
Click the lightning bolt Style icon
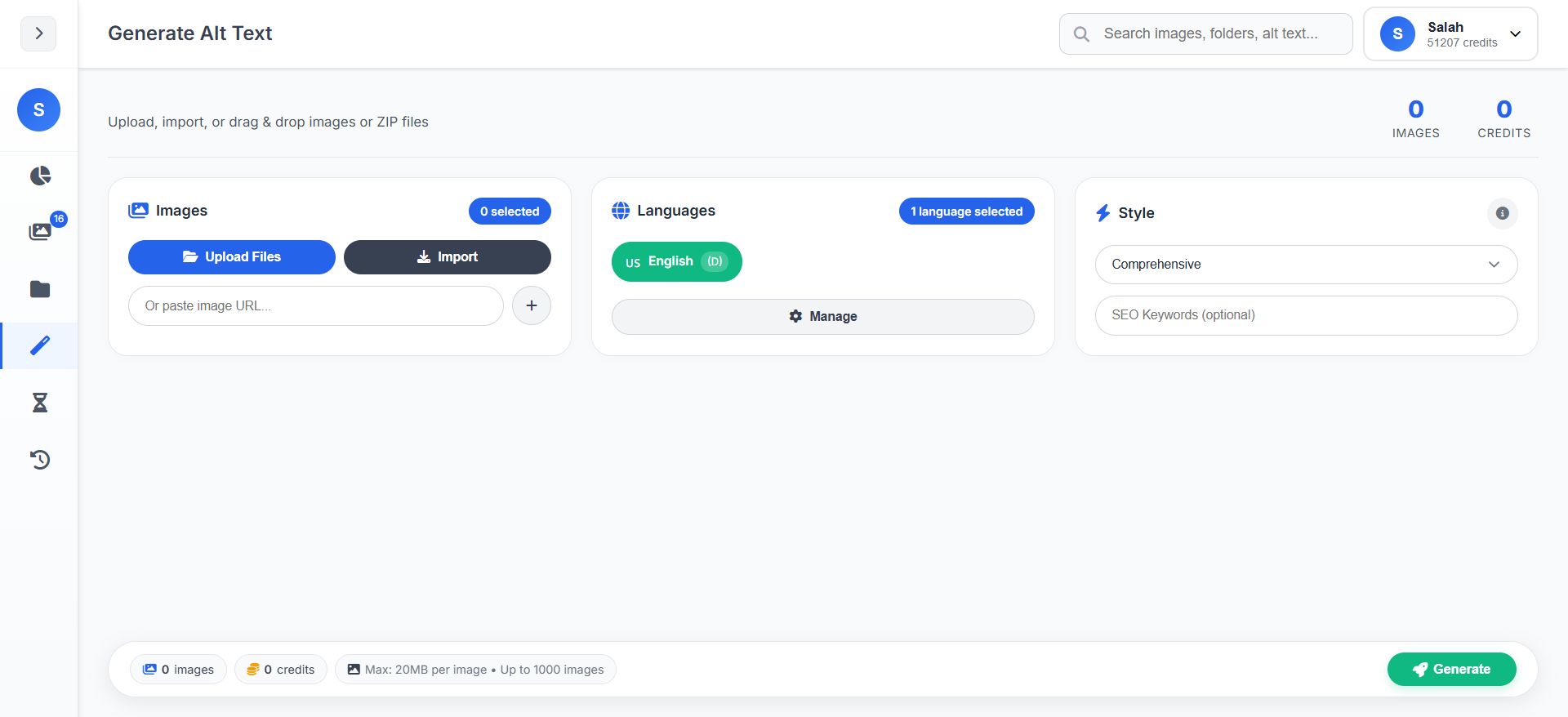1103,213
